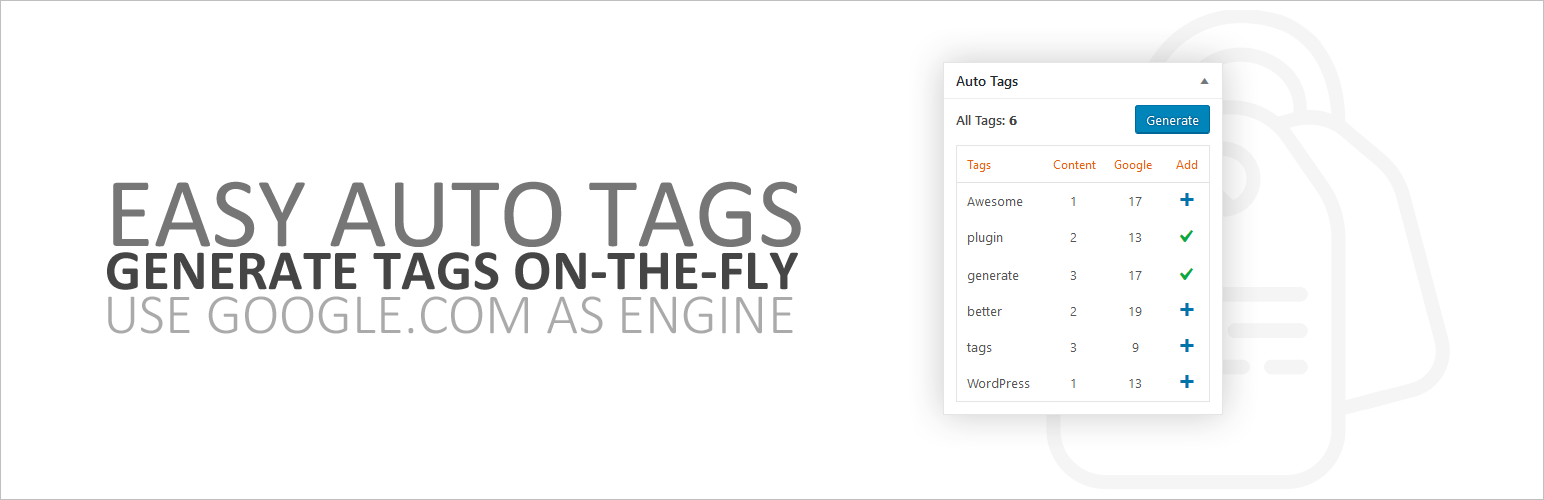
Task: Click the All Tags count label
Action: pyautogui.click(x=986, y=121)
